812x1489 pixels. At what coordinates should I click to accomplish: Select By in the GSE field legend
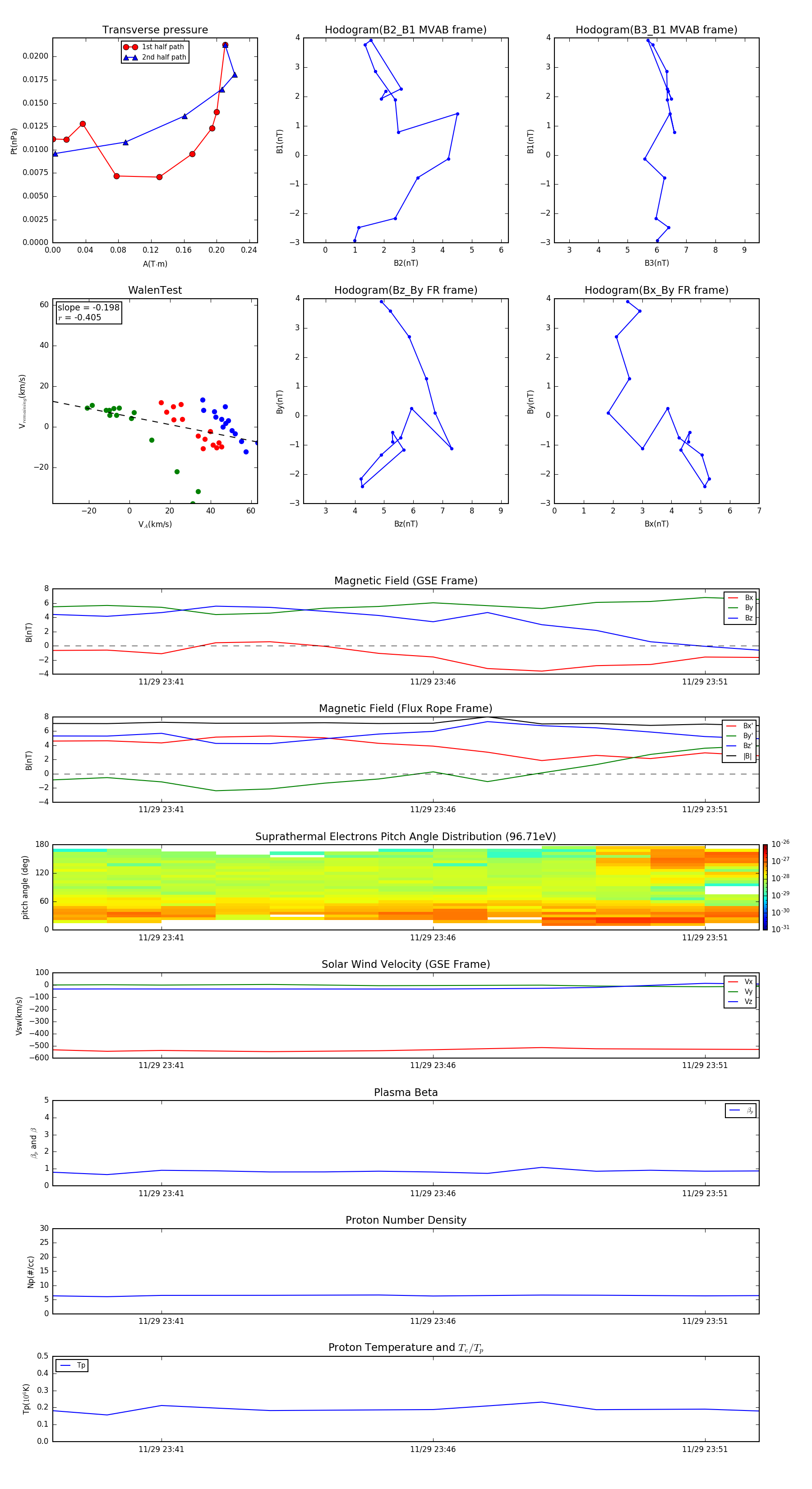pos(740,607)
